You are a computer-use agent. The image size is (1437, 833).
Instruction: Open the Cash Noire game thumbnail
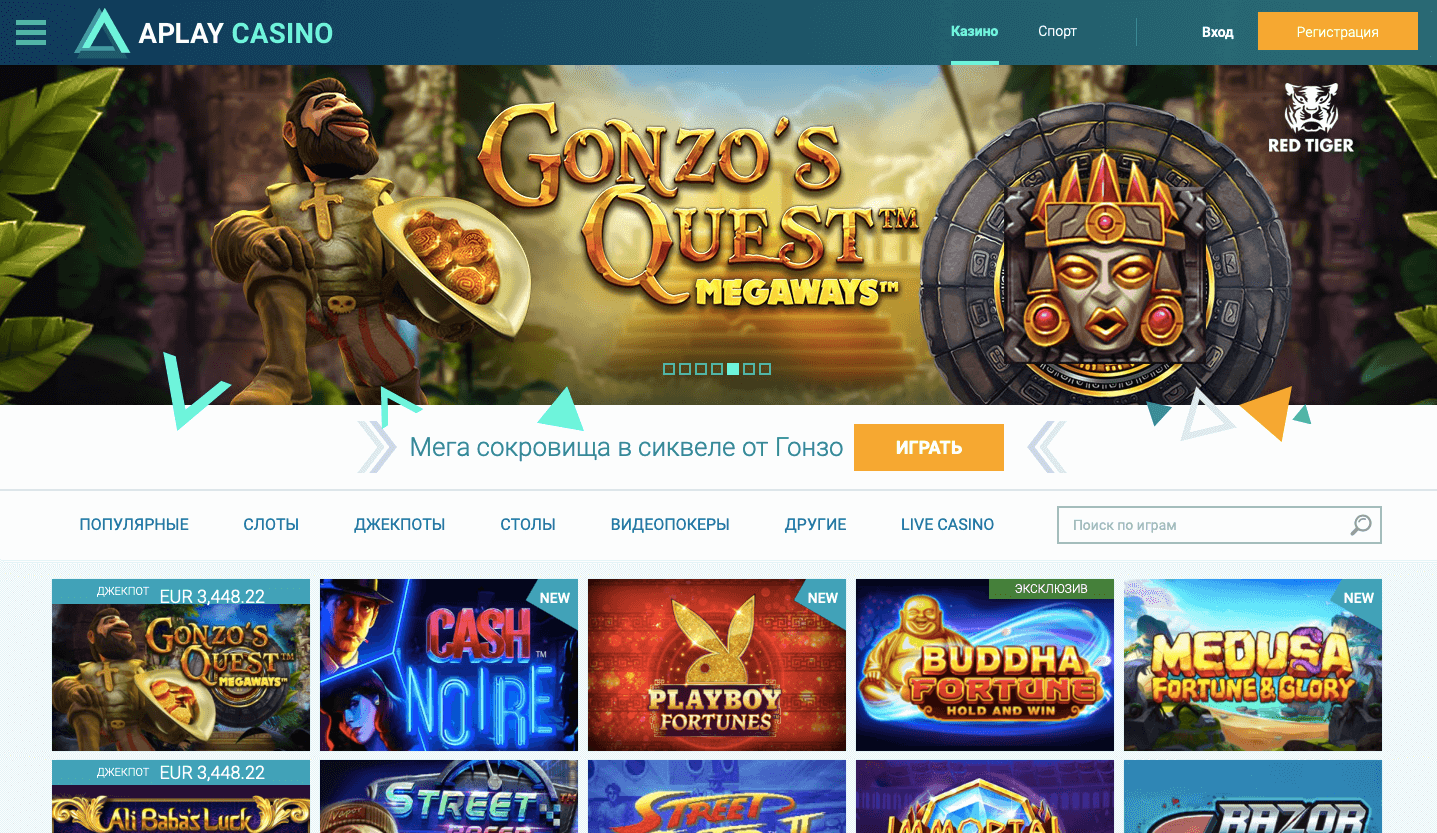click(449, 665)
